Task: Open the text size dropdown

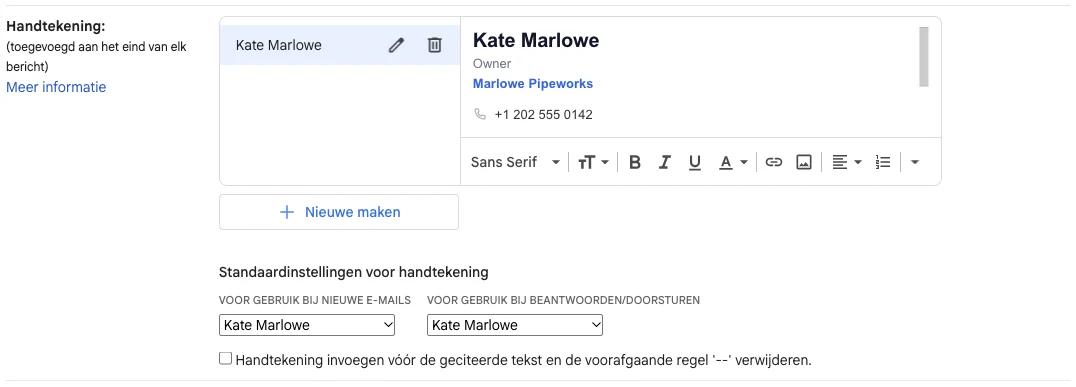Action: tap(594, 163)
